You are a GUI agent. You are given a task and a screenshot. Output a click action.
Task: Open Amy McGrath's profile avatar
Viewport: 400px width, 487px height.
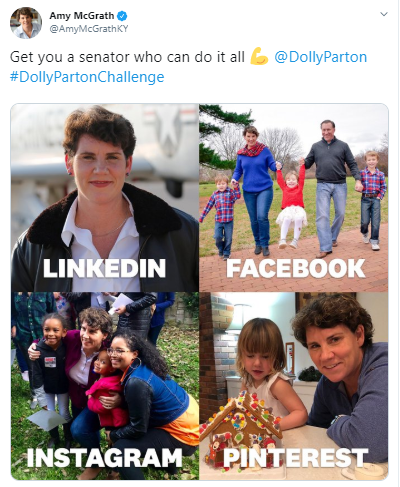pyautogui.click(x=26, y=23)
